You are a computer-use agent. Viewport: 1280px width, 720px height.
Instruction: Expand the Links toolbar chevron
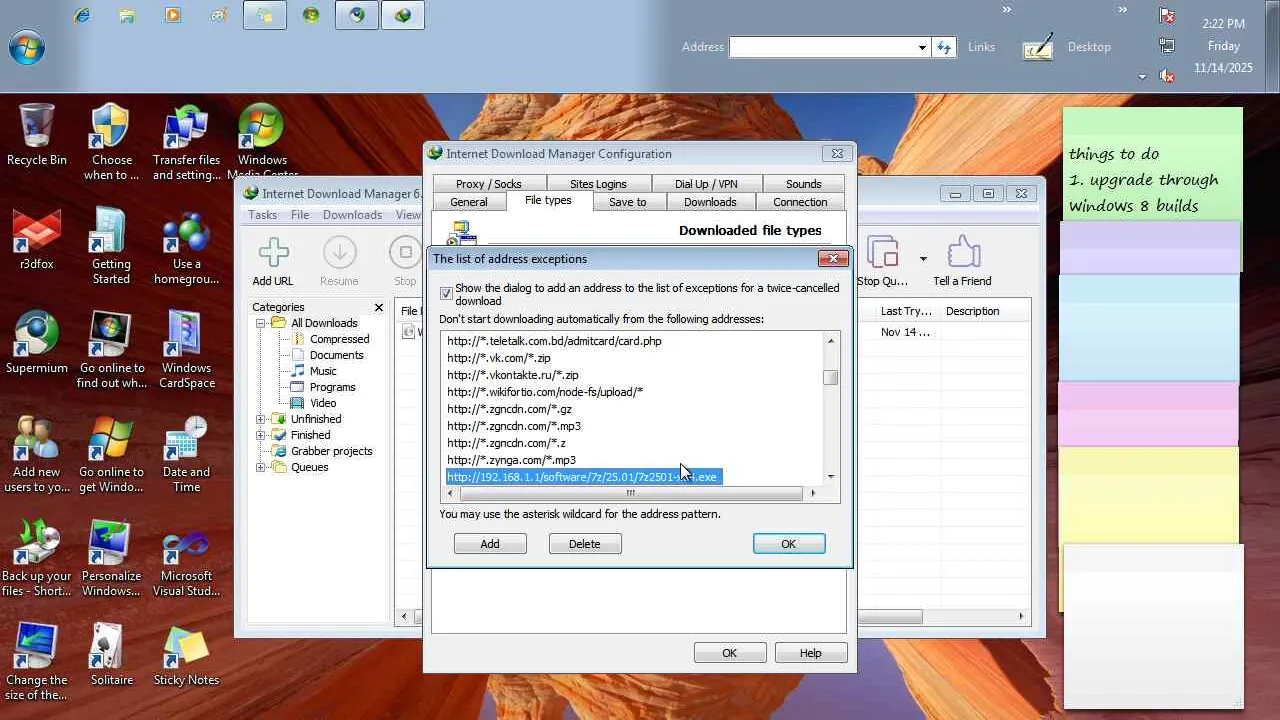[1007, 10]
